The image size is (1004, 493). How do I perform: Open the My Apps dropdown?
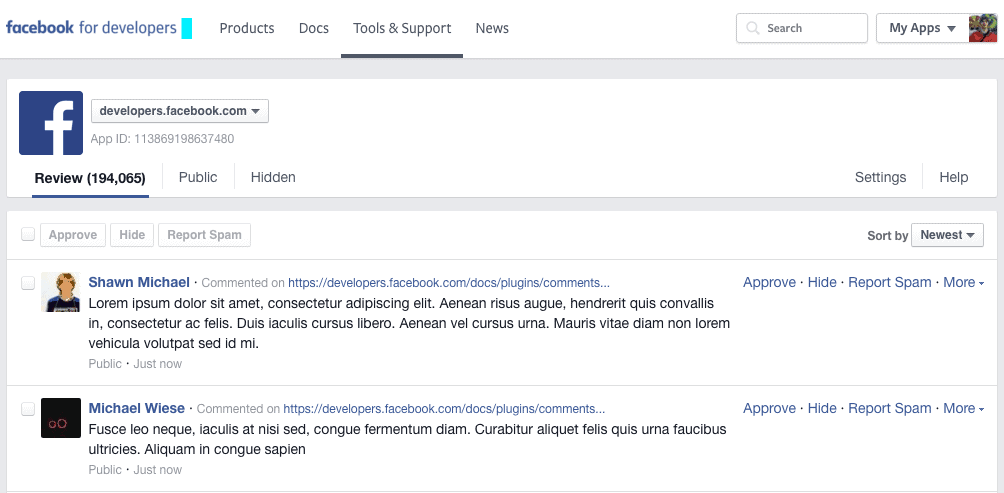point(921,28)
